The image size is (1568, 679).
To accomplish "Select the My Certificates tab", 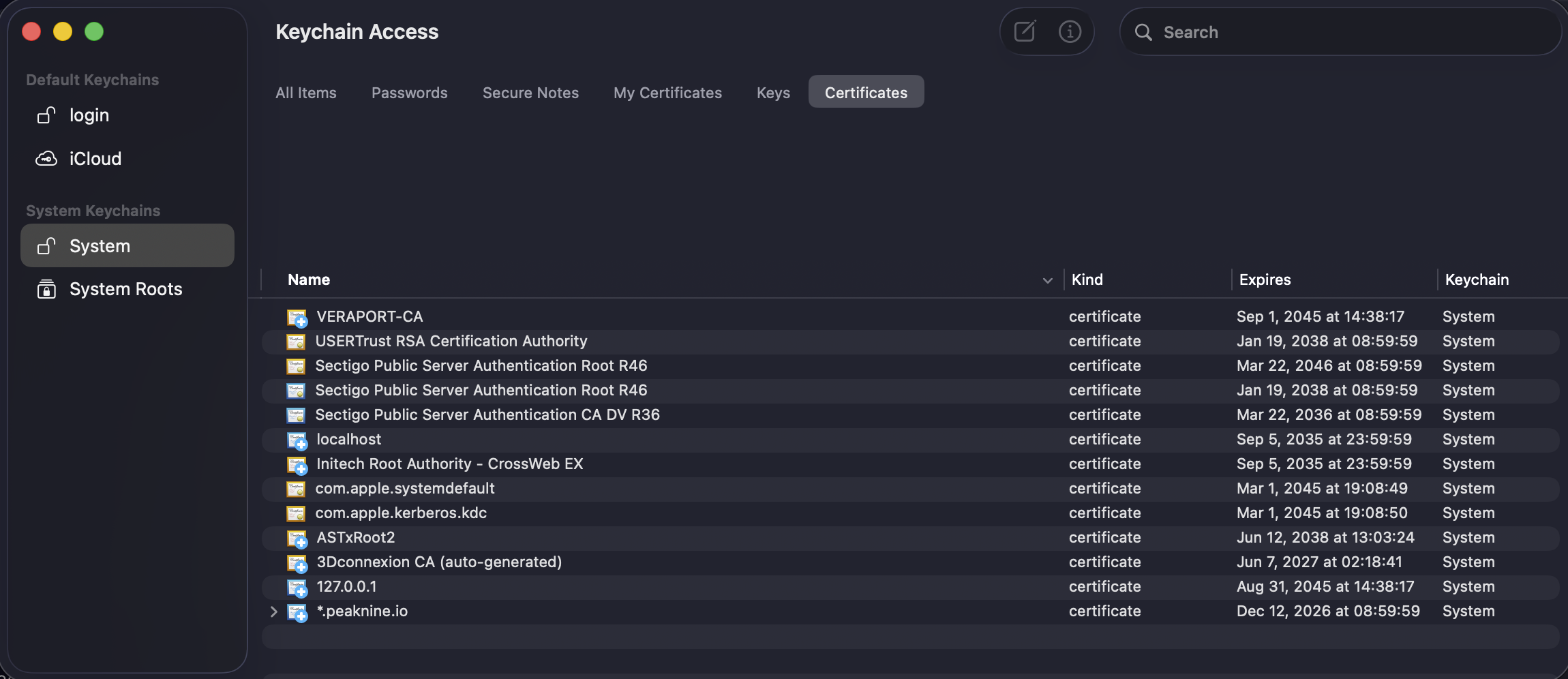I will [x=667, y=93].
